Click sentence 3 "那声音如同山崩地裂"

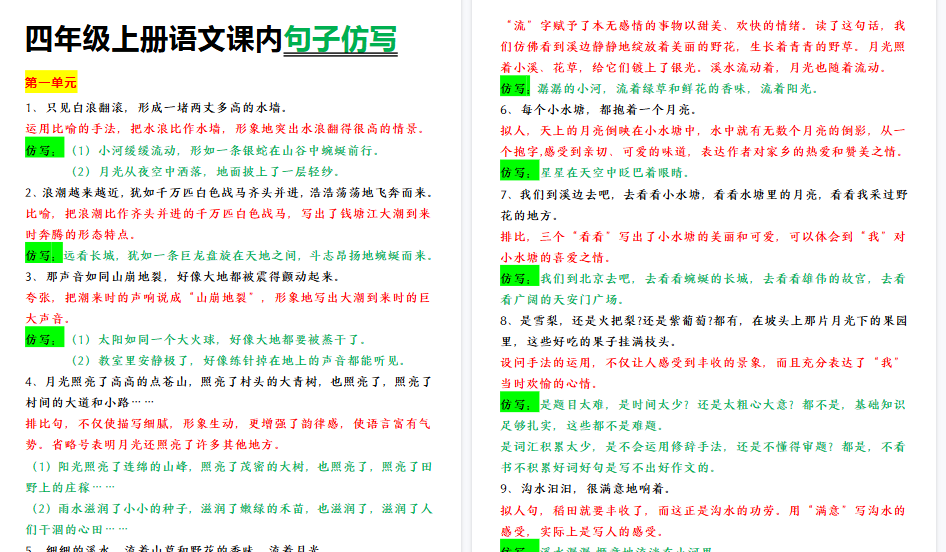(183, 277)
